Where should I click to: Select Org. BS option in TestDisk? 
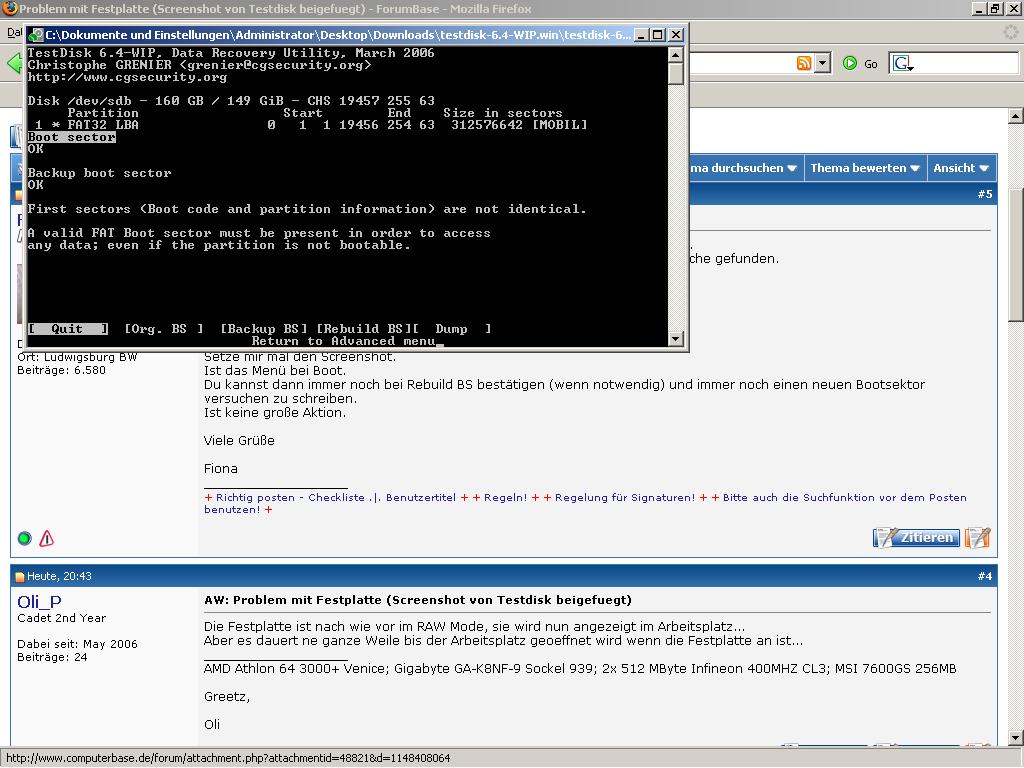click(164, 328)
